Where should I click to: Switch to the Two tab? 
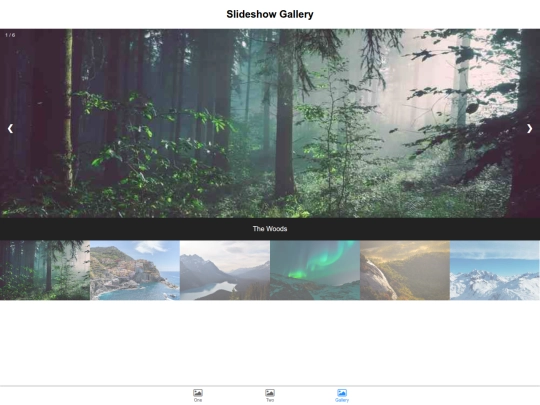tap(270, 395)
